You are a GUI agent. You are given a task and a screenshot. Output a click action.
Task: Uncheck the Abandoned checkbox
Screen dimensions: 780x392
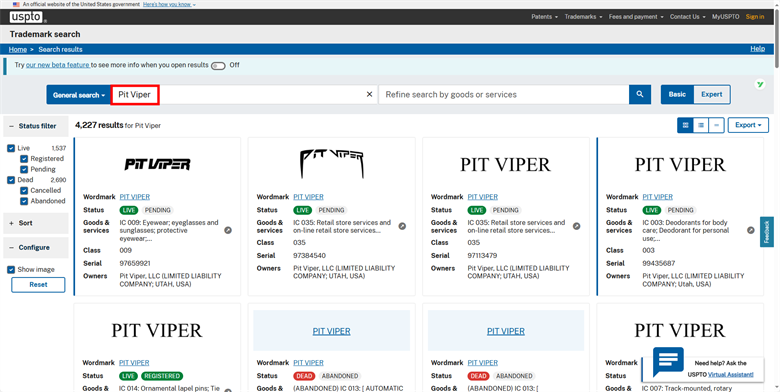click(24, 201)
